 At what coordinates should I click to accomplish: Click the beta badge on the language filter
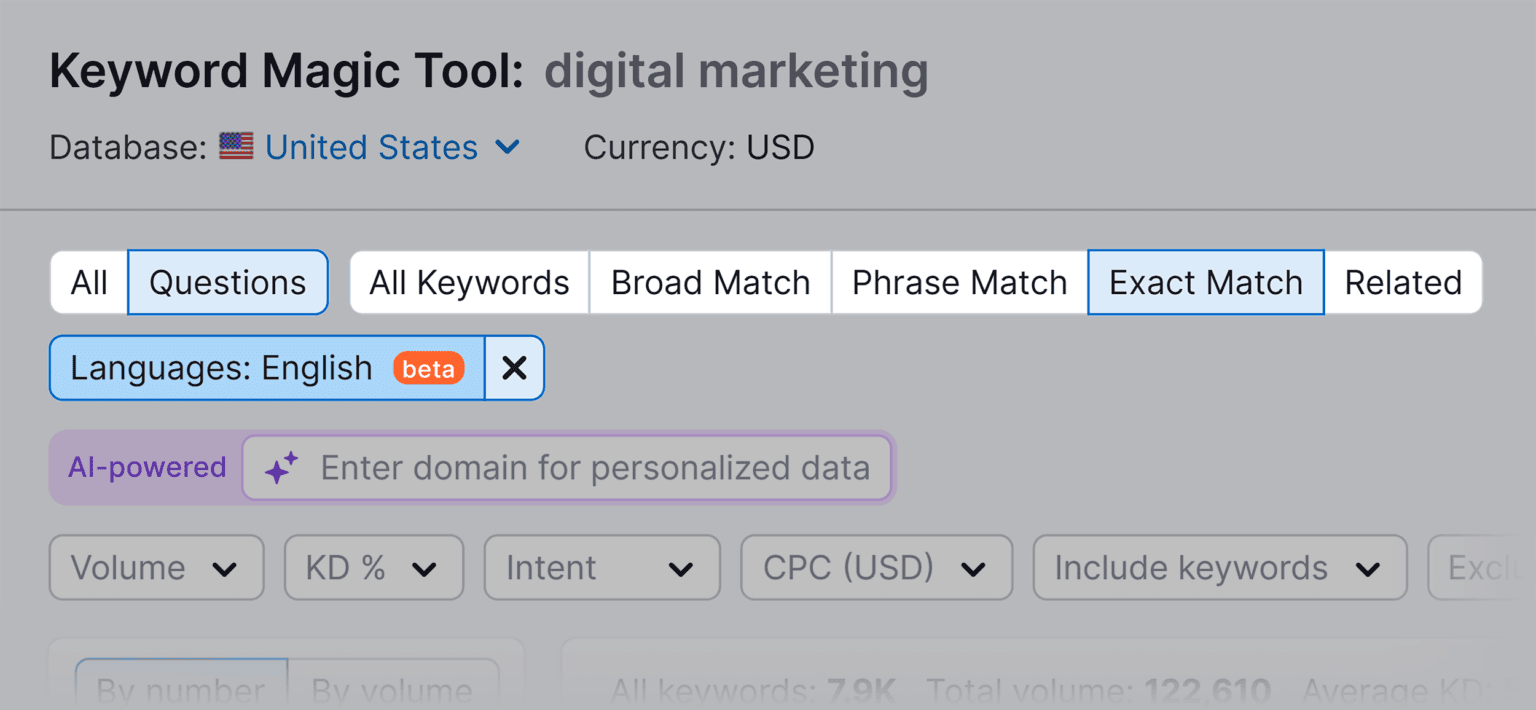428,368
